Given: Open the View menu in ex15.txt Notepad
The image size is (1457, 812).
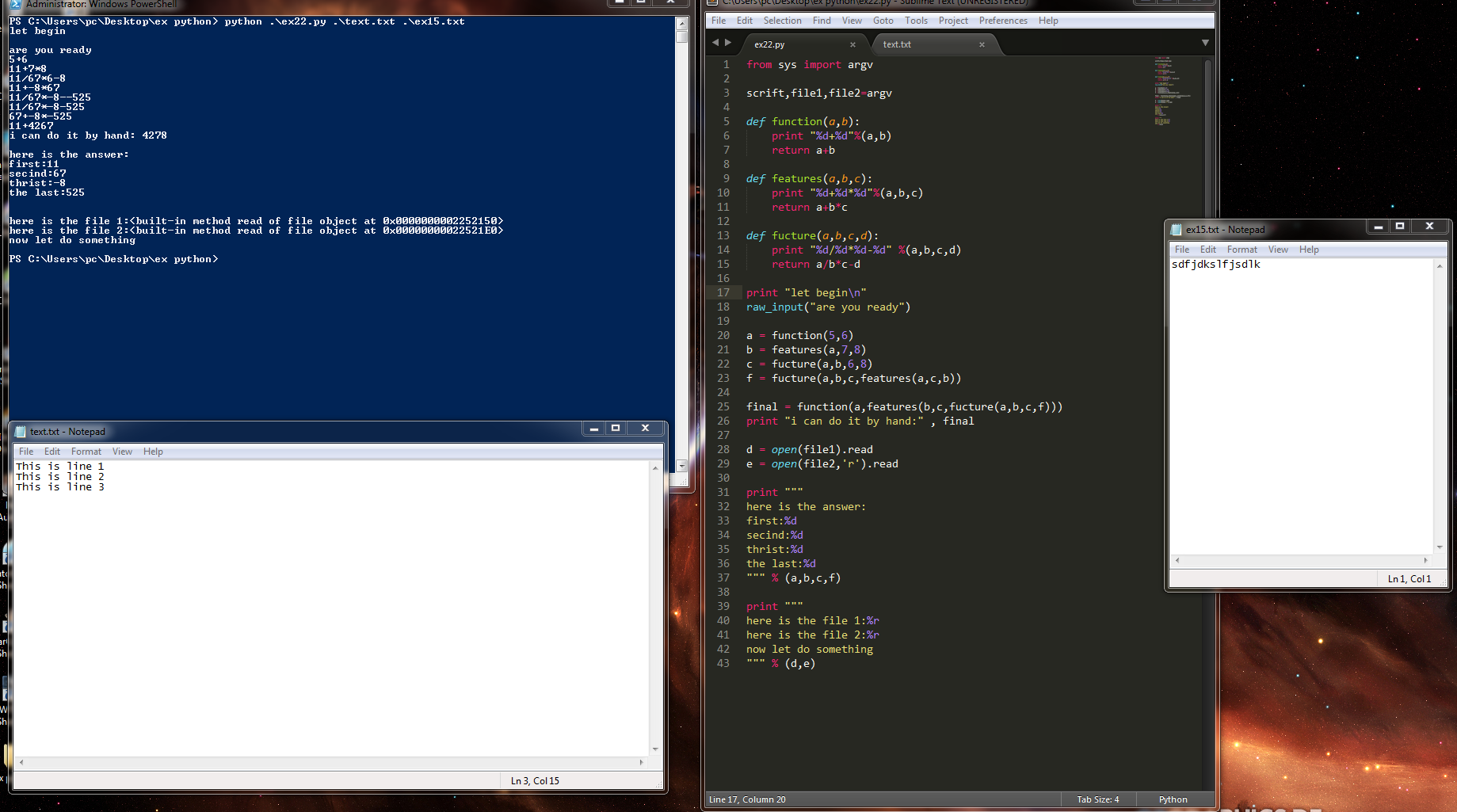Looking at the screenshot, I should (x=1277, y=250).
